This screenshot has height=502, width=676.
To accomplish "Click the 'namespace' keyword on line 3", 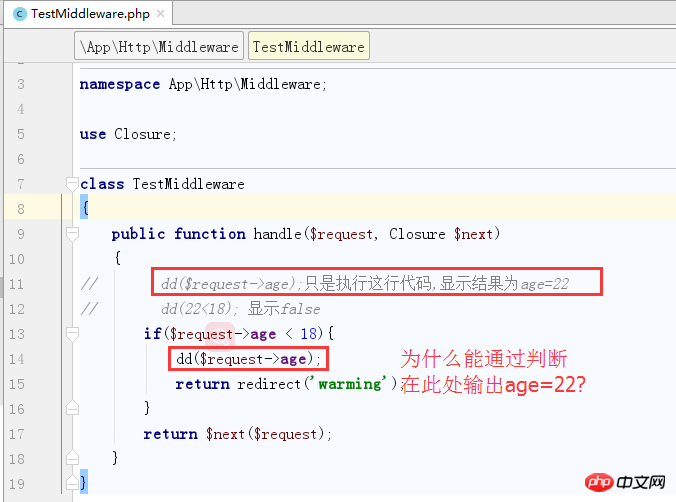I will (x=120, y=84).
